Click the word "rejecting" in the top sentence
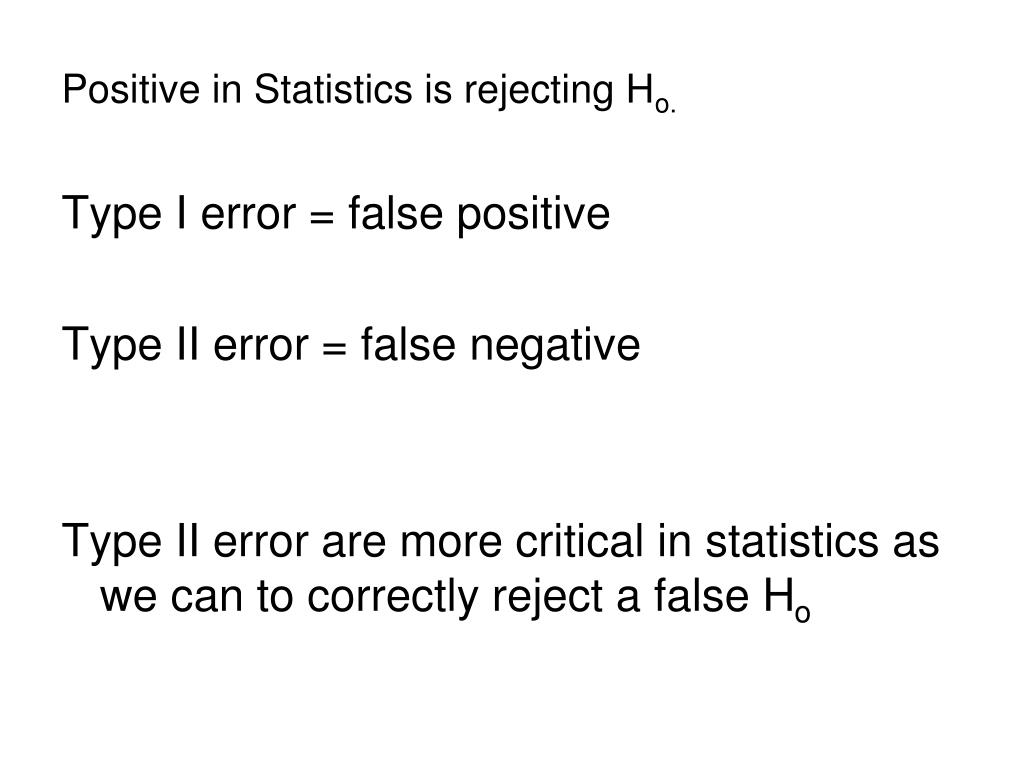 tap(539, 91)
